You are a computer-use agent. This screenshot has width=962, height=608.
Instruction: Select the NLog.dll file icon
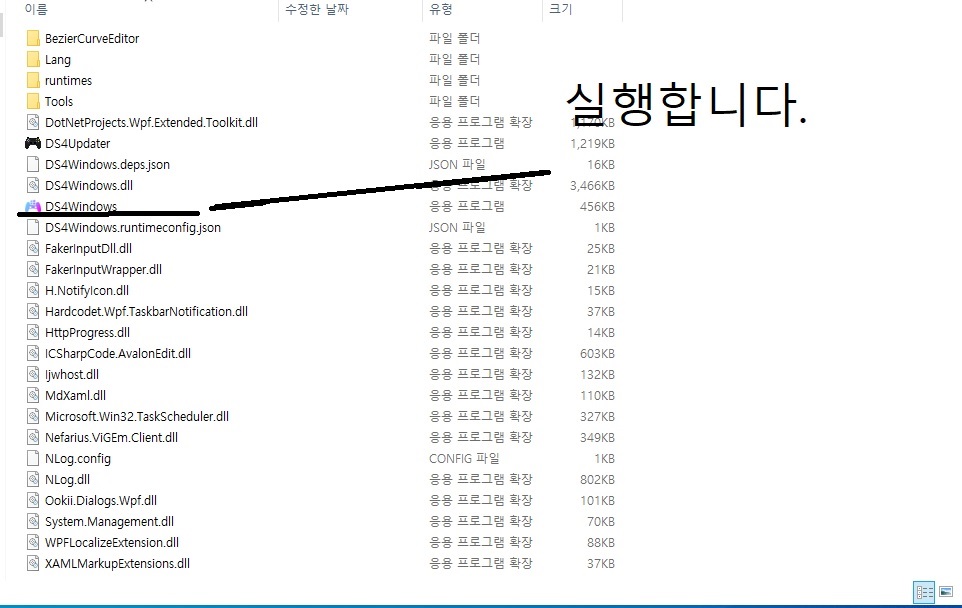coord(33,479)
